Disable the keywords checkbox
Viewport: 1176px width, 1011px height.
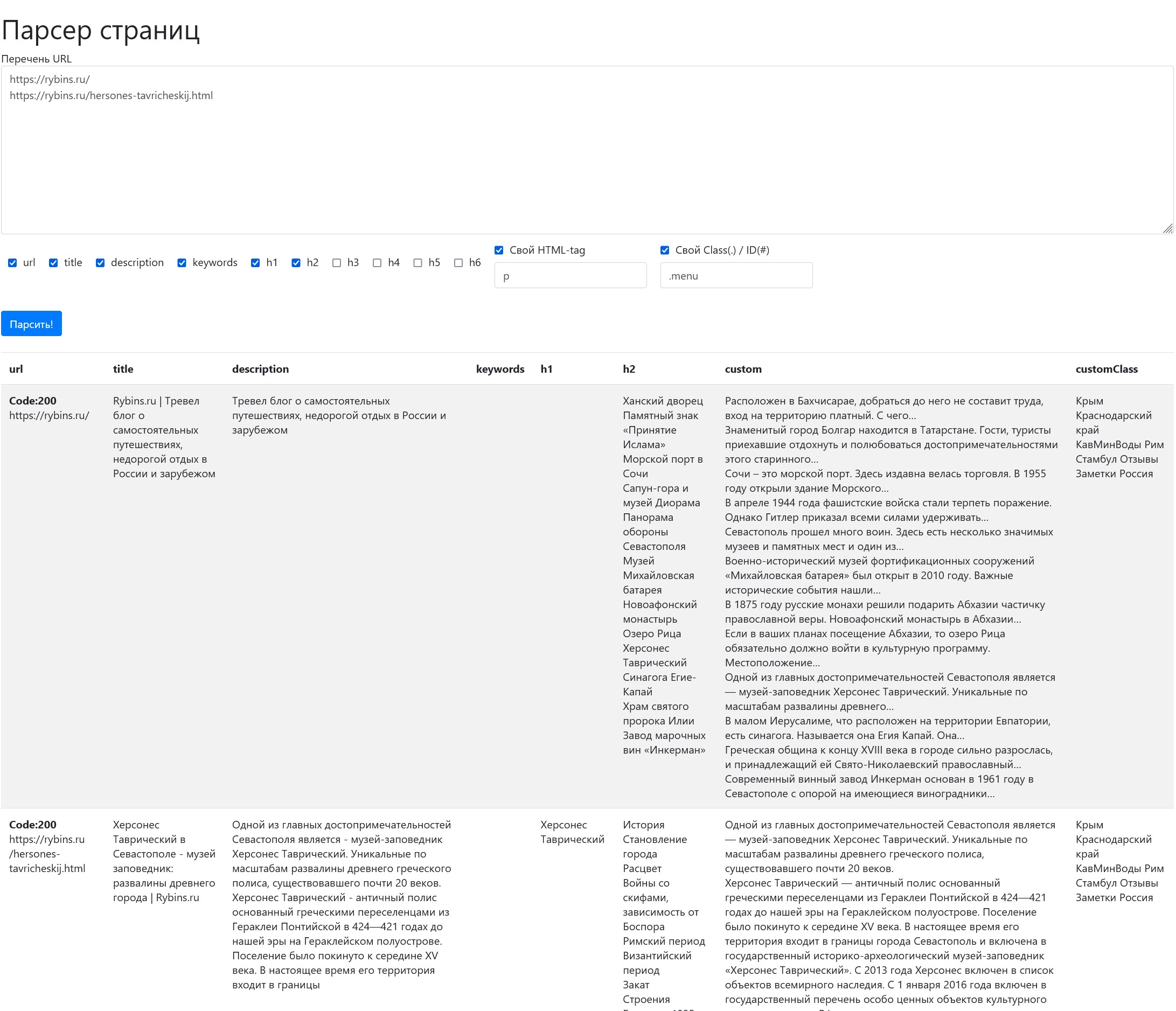pos(182,263)
